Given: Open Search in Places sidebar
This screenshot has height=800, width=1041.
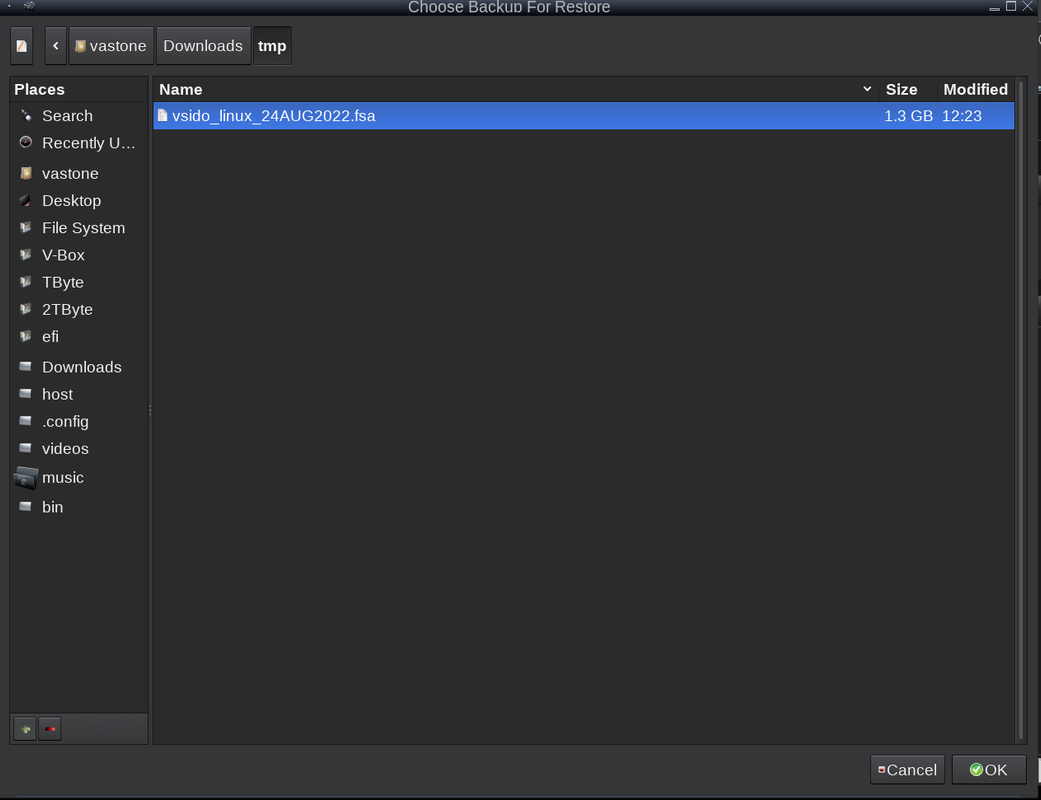Looking at the screenshot, I should coord(79,116).
